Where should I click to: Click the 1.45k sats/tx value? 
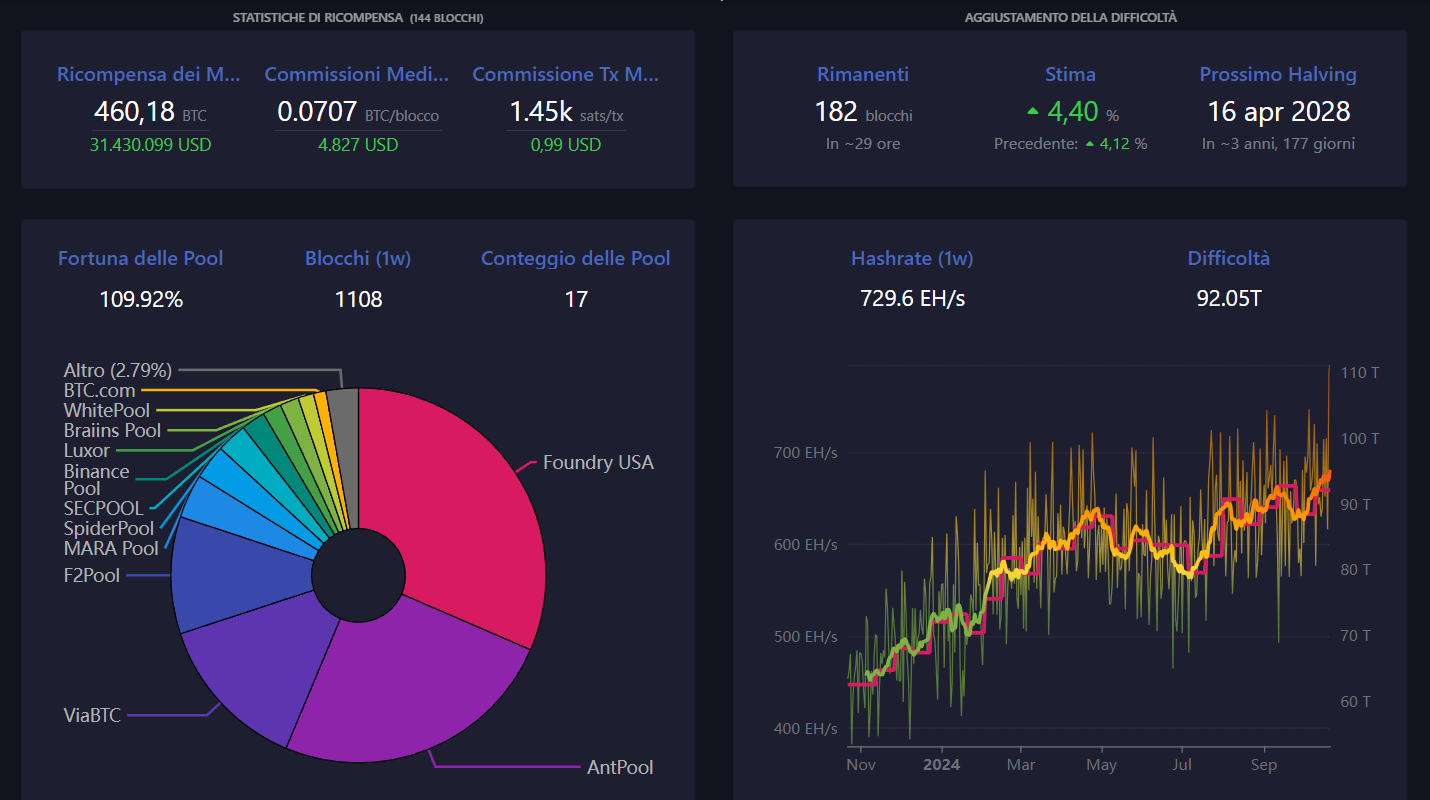pos(566,112)
